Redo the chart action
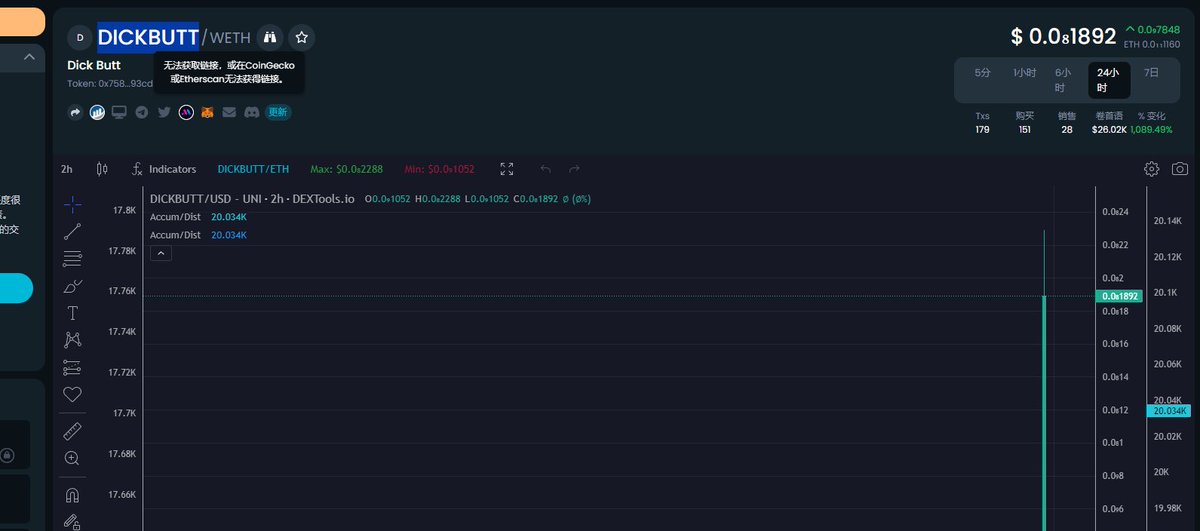Viewport: 1200px width, 531px height. [x=574, y=169]
